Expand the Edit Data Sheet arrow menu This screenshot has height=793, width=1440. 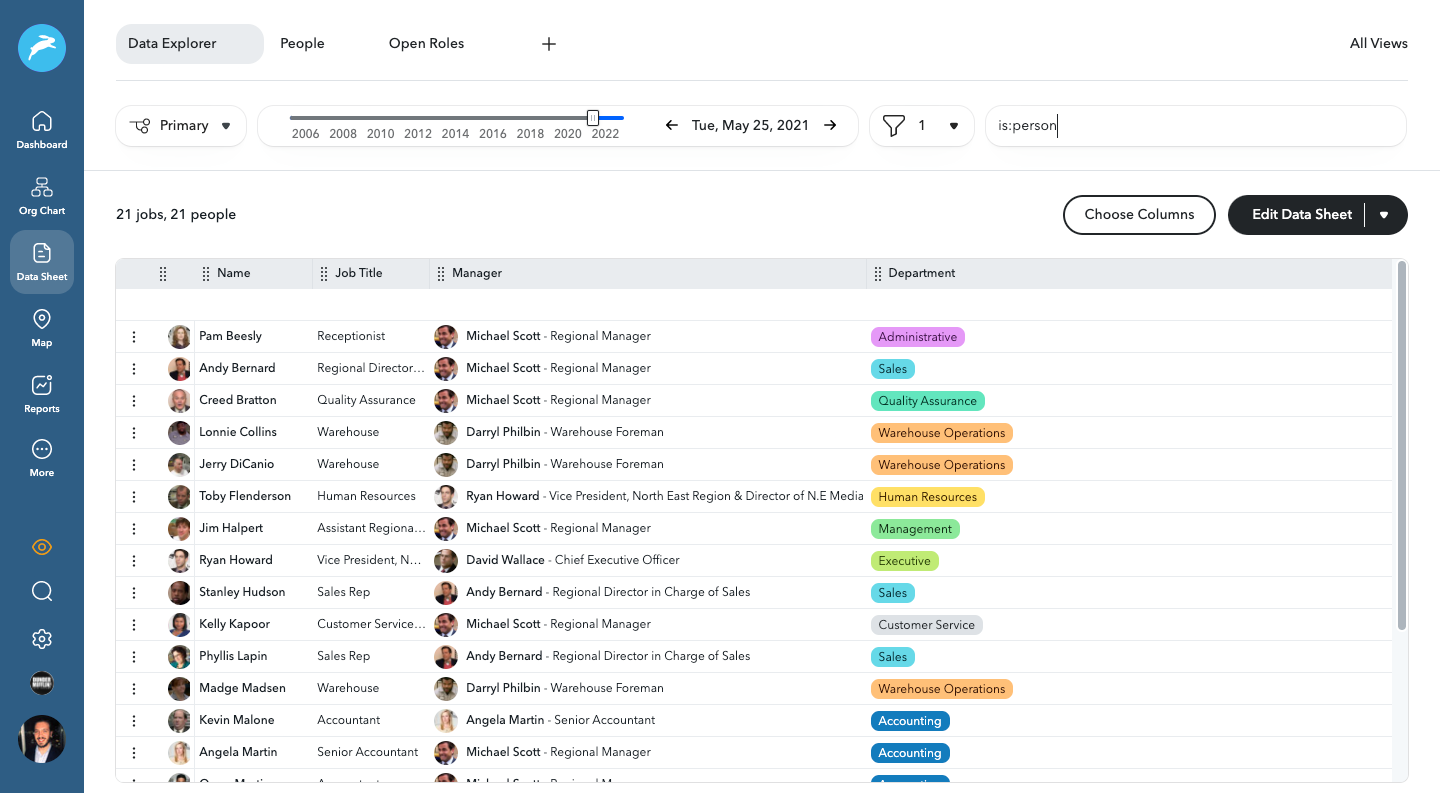coord(1384,215)
